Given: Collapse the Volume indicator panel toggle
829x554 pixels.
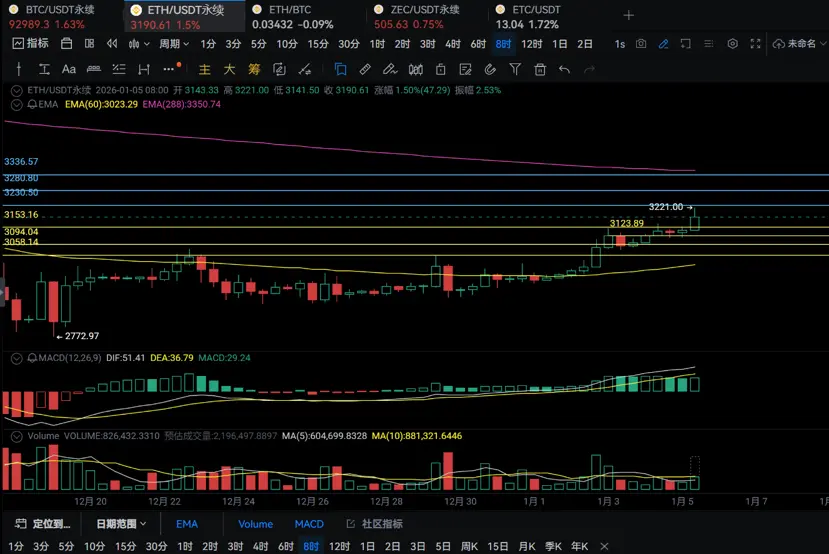Looking at the screenshot, I should coord(16,436).
